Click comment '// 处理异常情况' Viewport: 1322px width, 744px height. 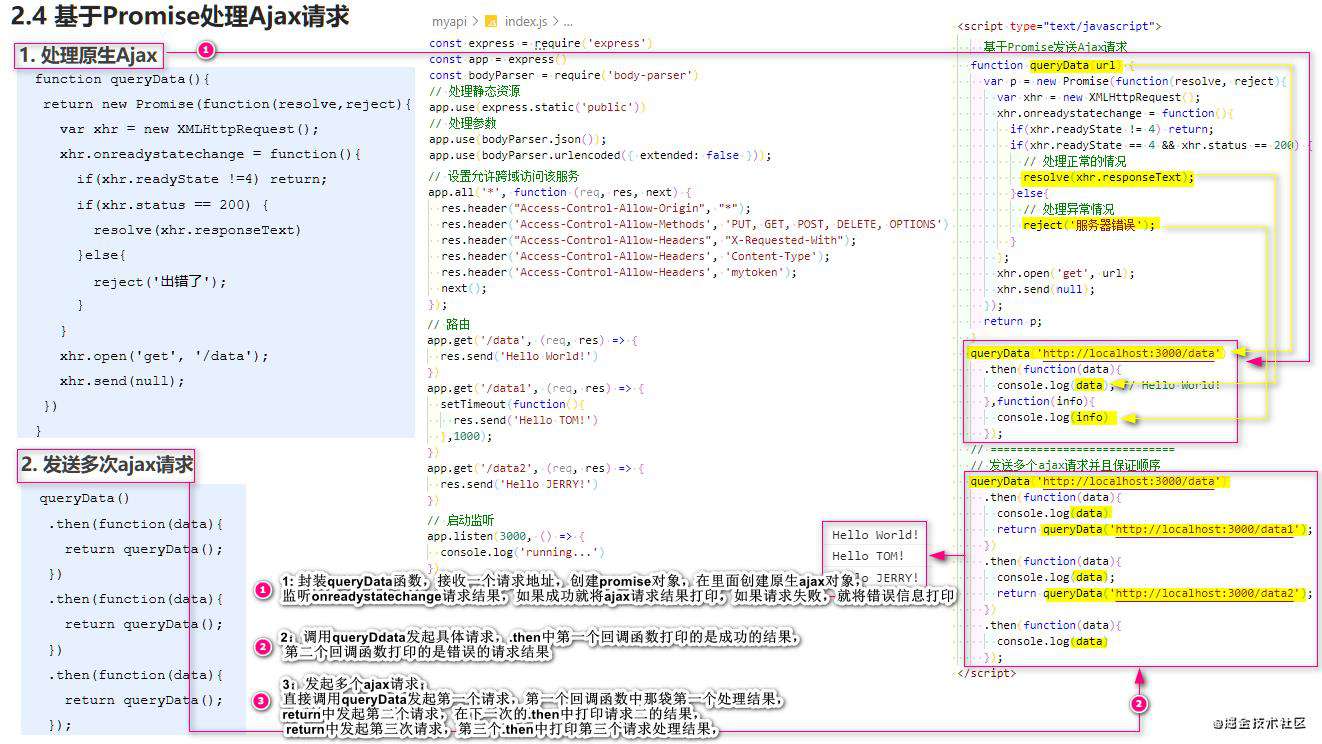pos(1068,209)
